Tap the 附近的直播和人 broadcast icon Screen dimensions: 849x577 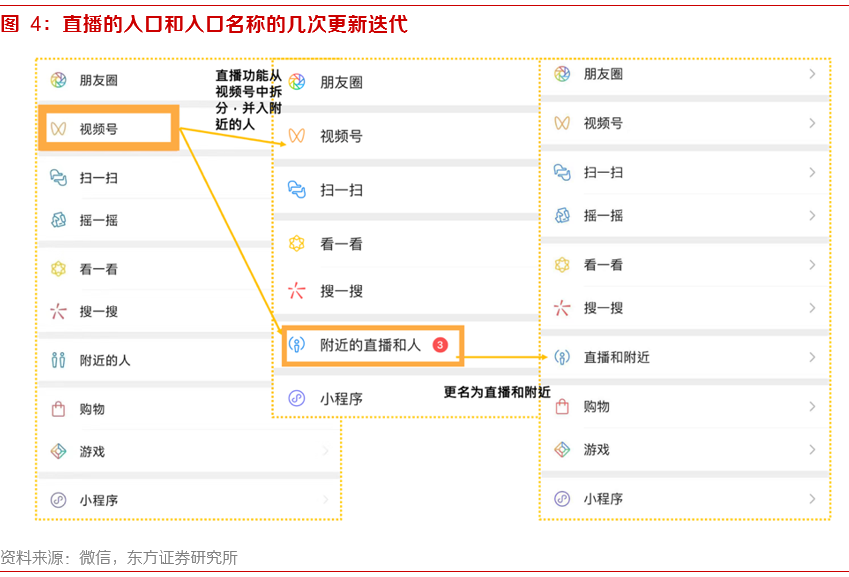point(297,344)
